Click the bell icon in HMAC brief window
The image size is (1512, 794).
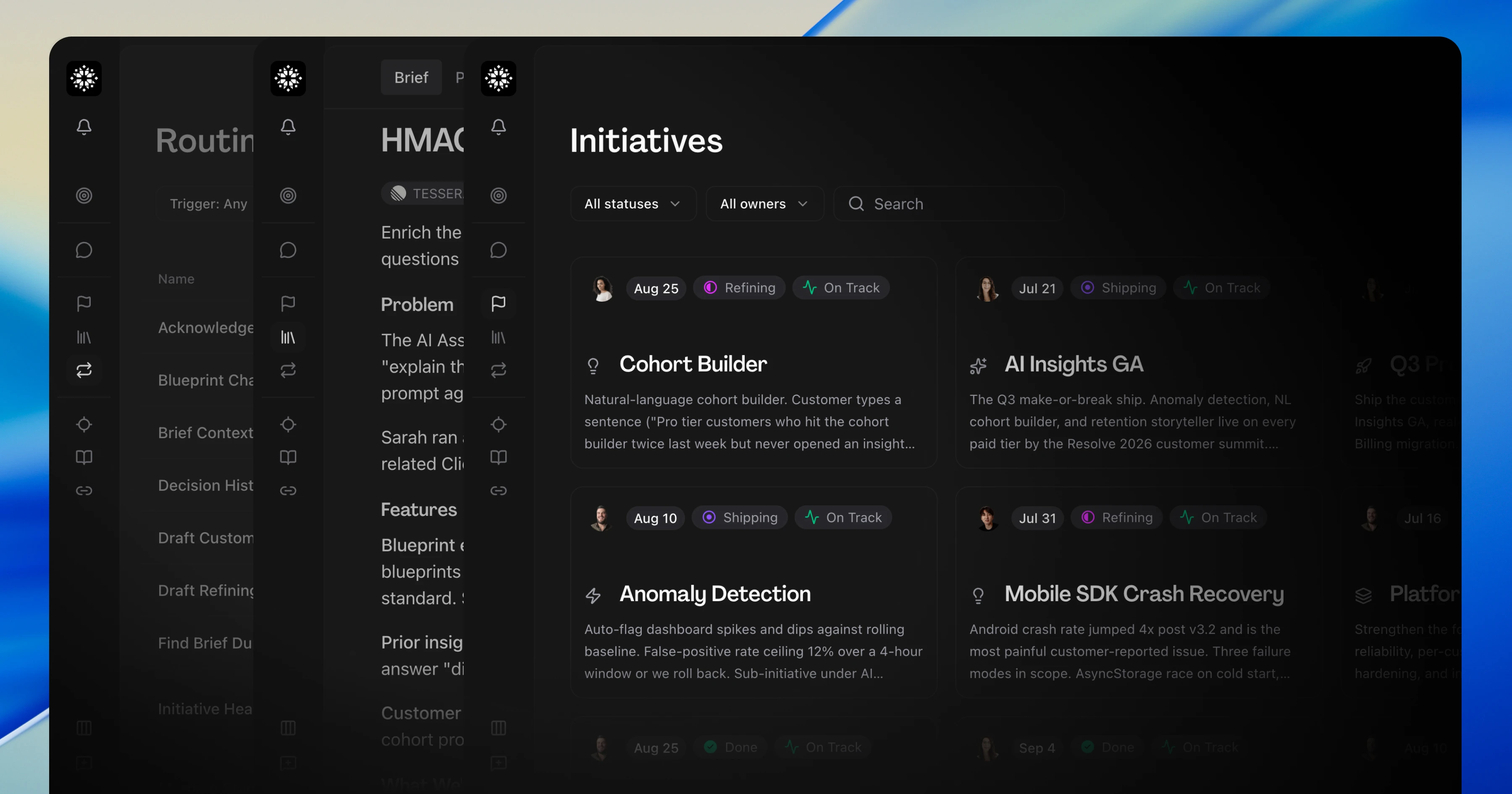click(288, 127)
